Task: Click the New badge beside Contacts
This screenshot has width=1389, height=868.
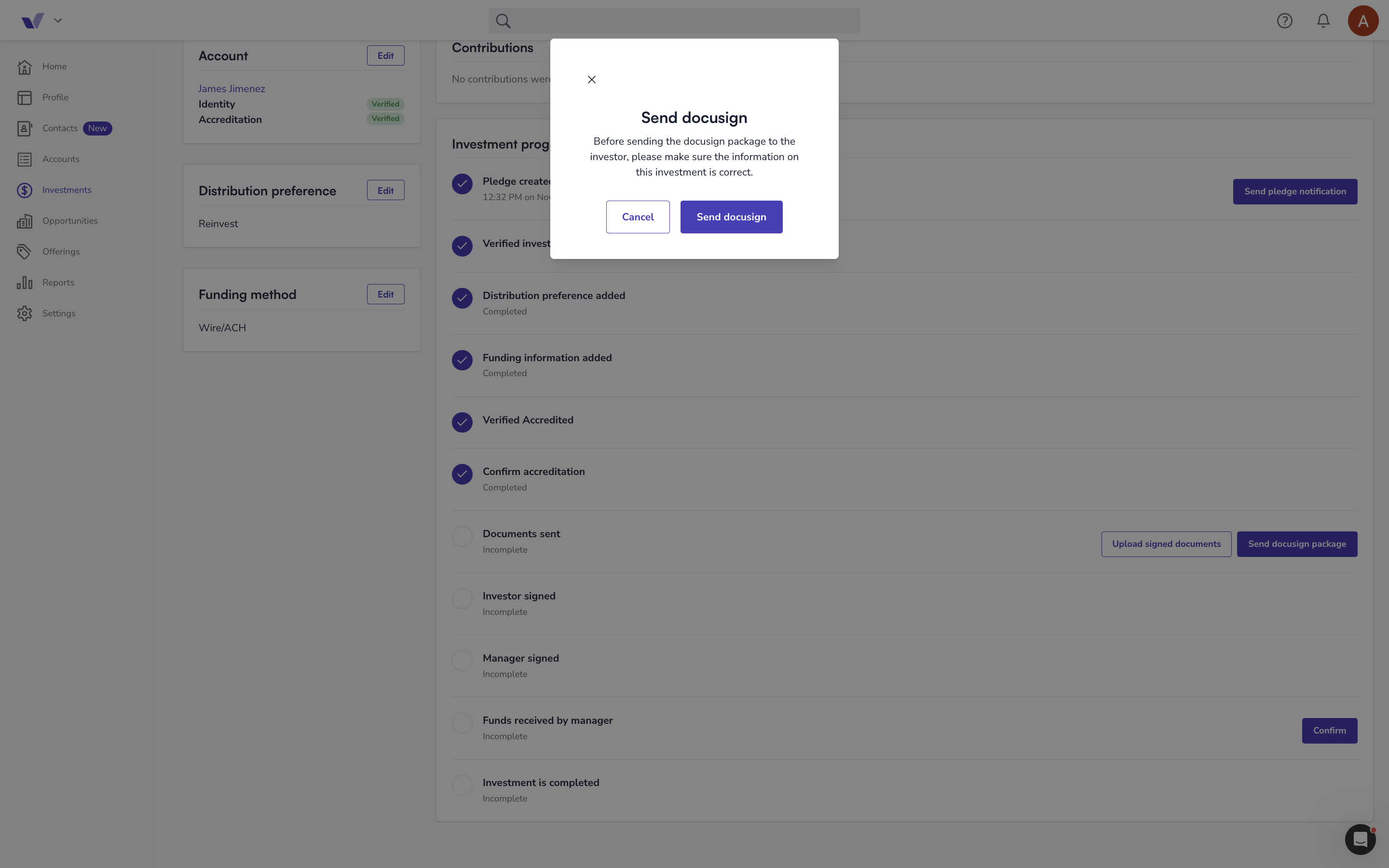Action: coord(97,129)
